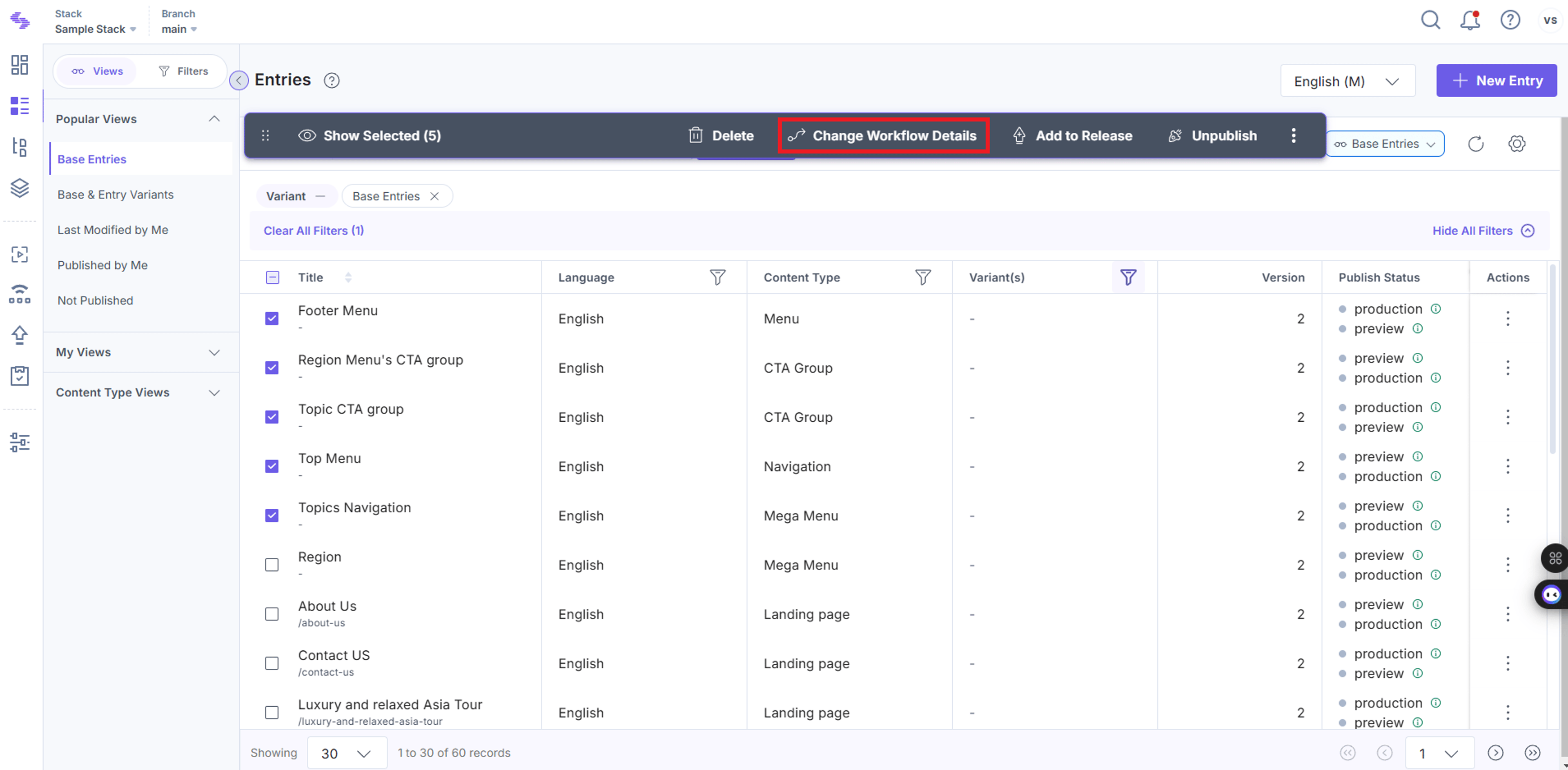Uncheck the Topics Navigation entry
This screenshot has width=1568, height=770.
[272, 516]
